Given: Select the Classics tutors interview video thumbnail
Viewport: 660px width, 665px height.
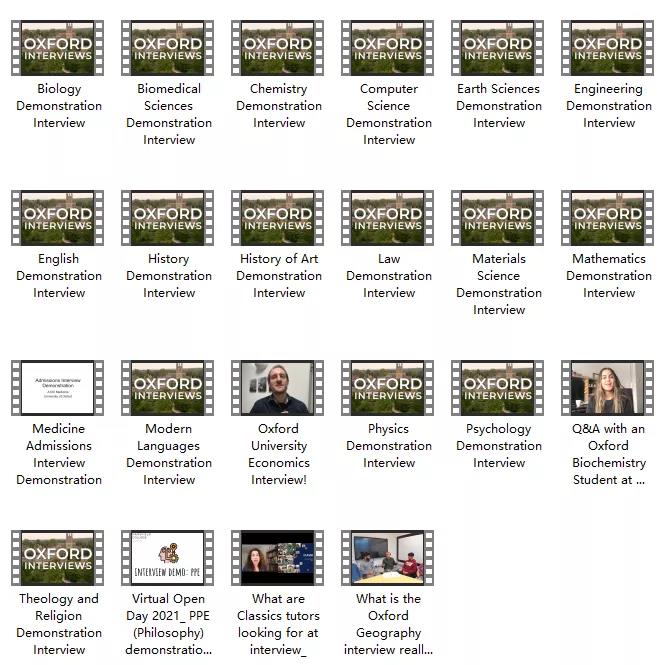Looking at the screenshot, I should coord(277,558).
